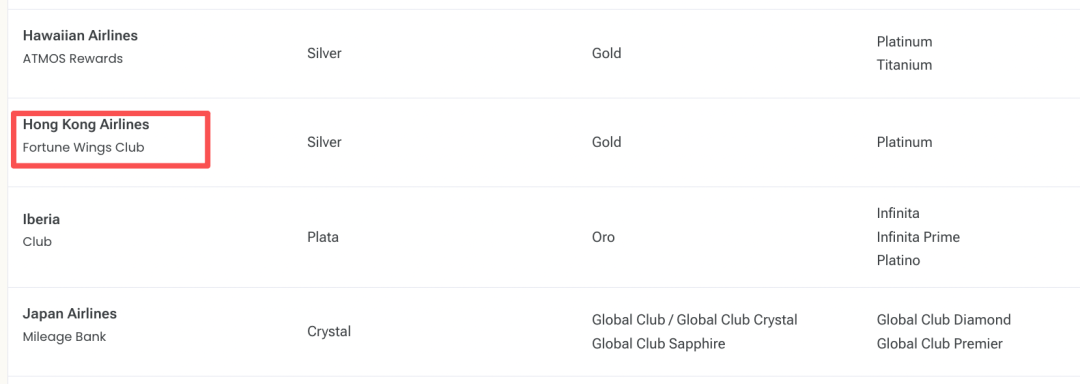The height and width of the screenshot is (384, 1080).
Task: Select the Crystal tier for Japan Airlines
Action: pos(329,332)
